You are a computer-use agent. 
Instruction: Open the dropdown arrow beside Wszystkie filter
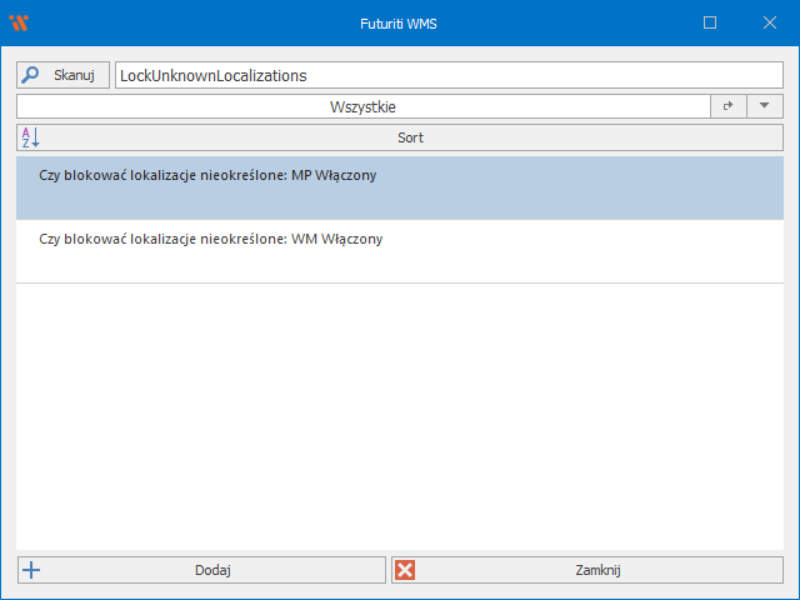coord(764,106)
